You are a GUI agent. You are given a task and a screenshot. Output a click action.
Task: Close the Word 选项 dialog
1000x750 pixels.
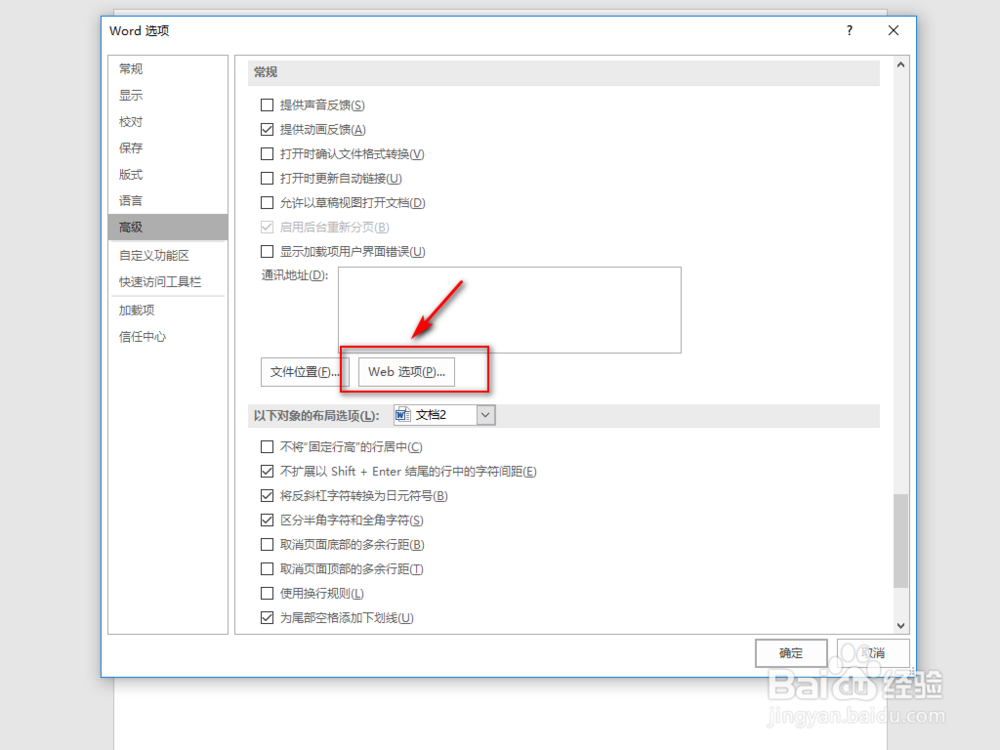893,31
